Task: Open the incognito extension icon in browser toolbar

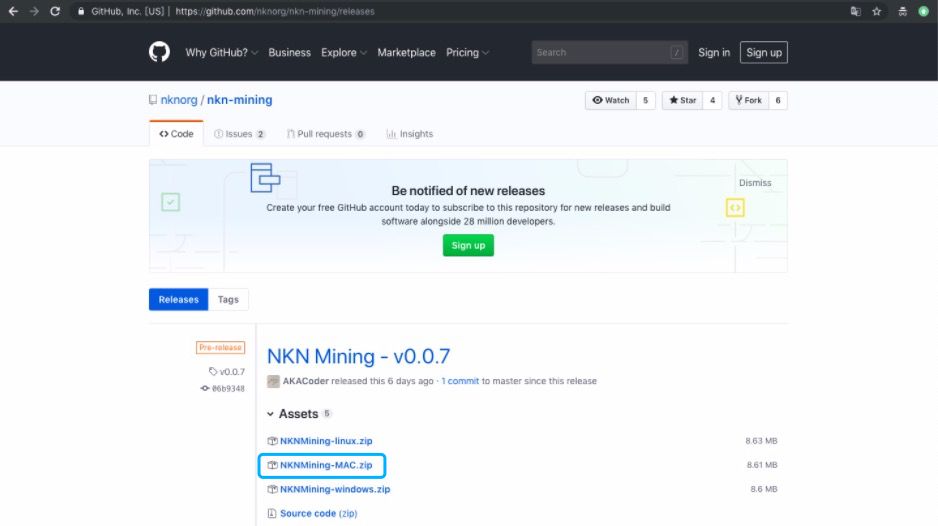Action: 902,11
